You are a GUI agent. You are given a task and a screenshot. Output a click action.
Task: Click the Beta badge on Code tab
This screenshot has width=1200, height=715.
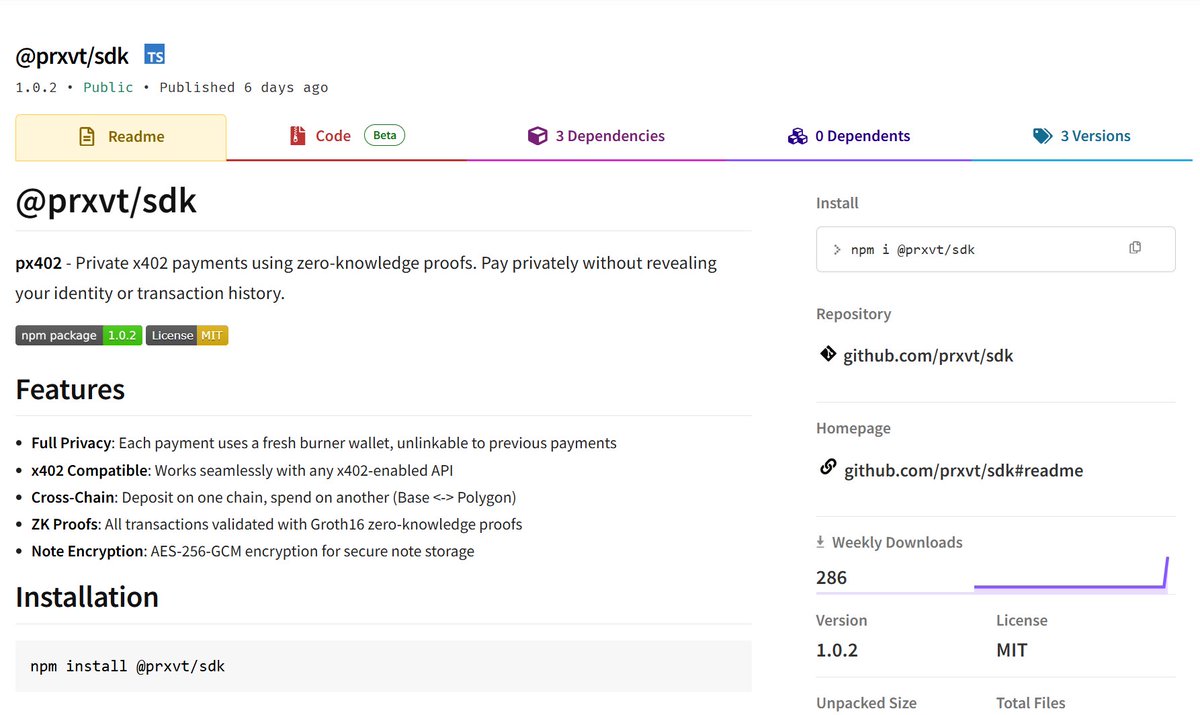[385, 135]
